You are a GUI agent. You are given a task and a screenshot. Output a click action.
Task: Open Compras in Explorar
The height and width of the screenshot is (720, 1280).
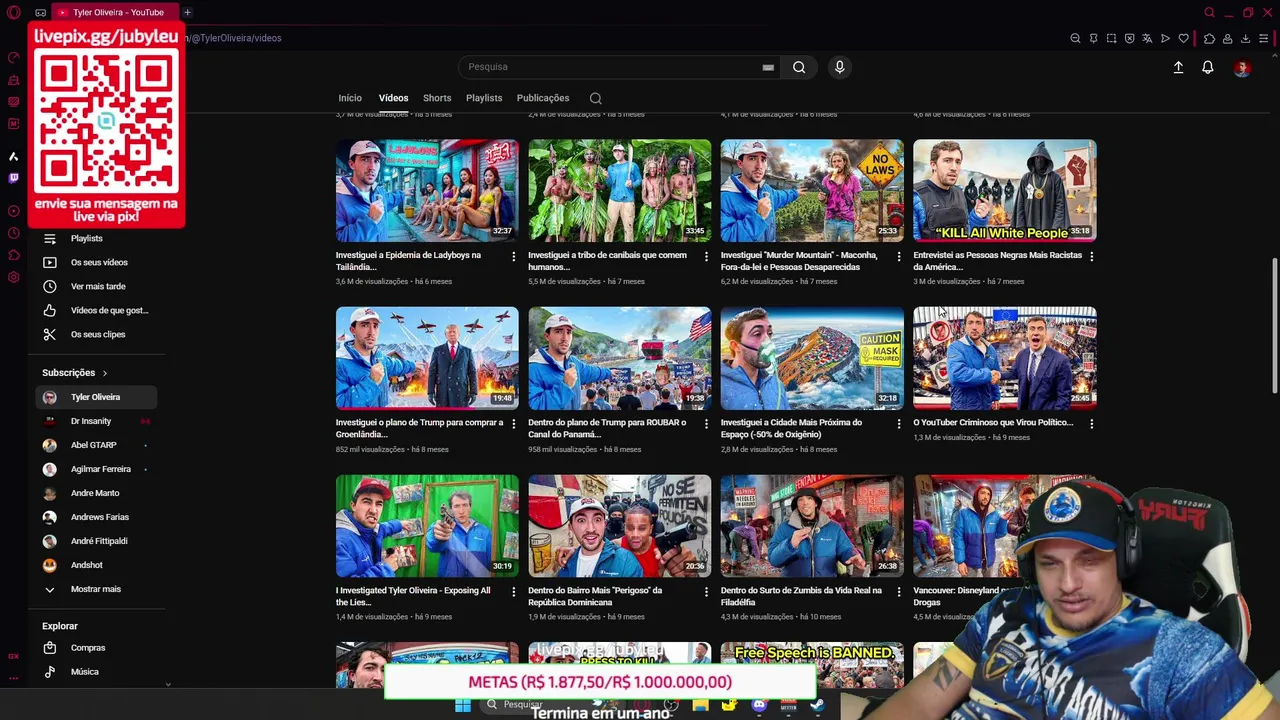coord(96,648)
